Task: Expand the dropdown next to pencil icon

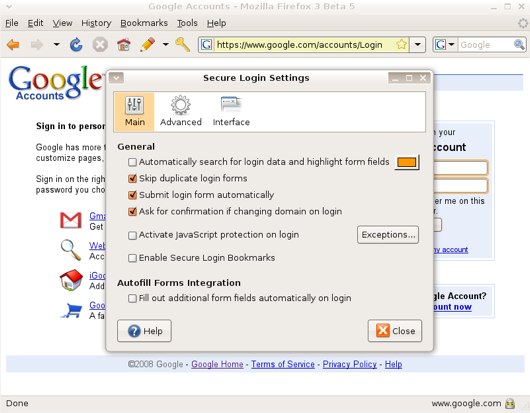Action: click(x=166, y=45)
